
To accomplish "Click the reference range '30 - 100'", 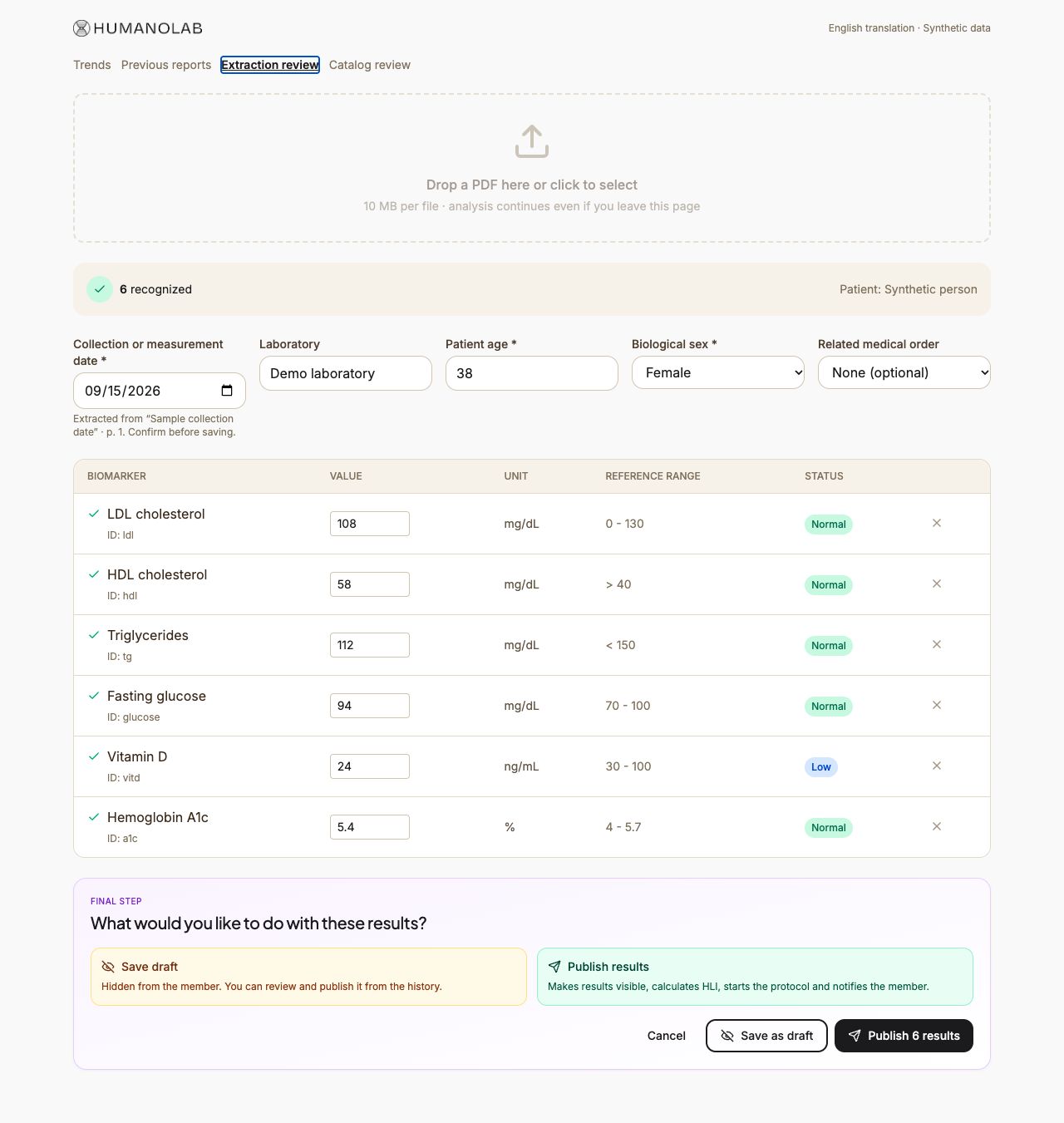I will (x=628, y=766).
